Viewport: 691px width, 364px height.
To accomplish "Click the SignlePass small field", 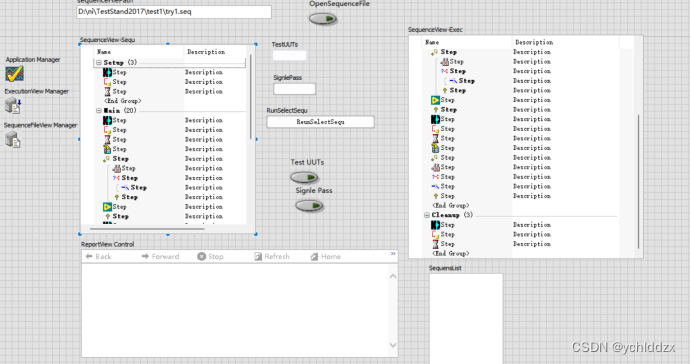I will coord(294,89).
